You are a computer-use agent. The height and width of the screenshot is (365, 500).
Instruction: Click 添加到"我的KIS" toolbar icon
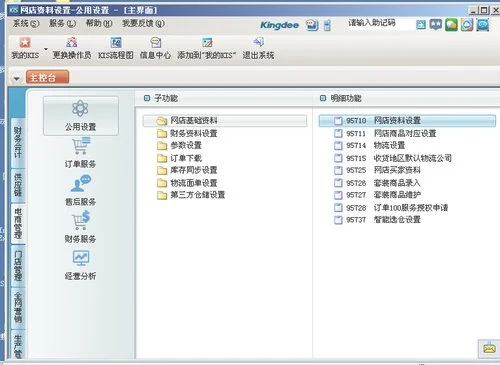207,42
